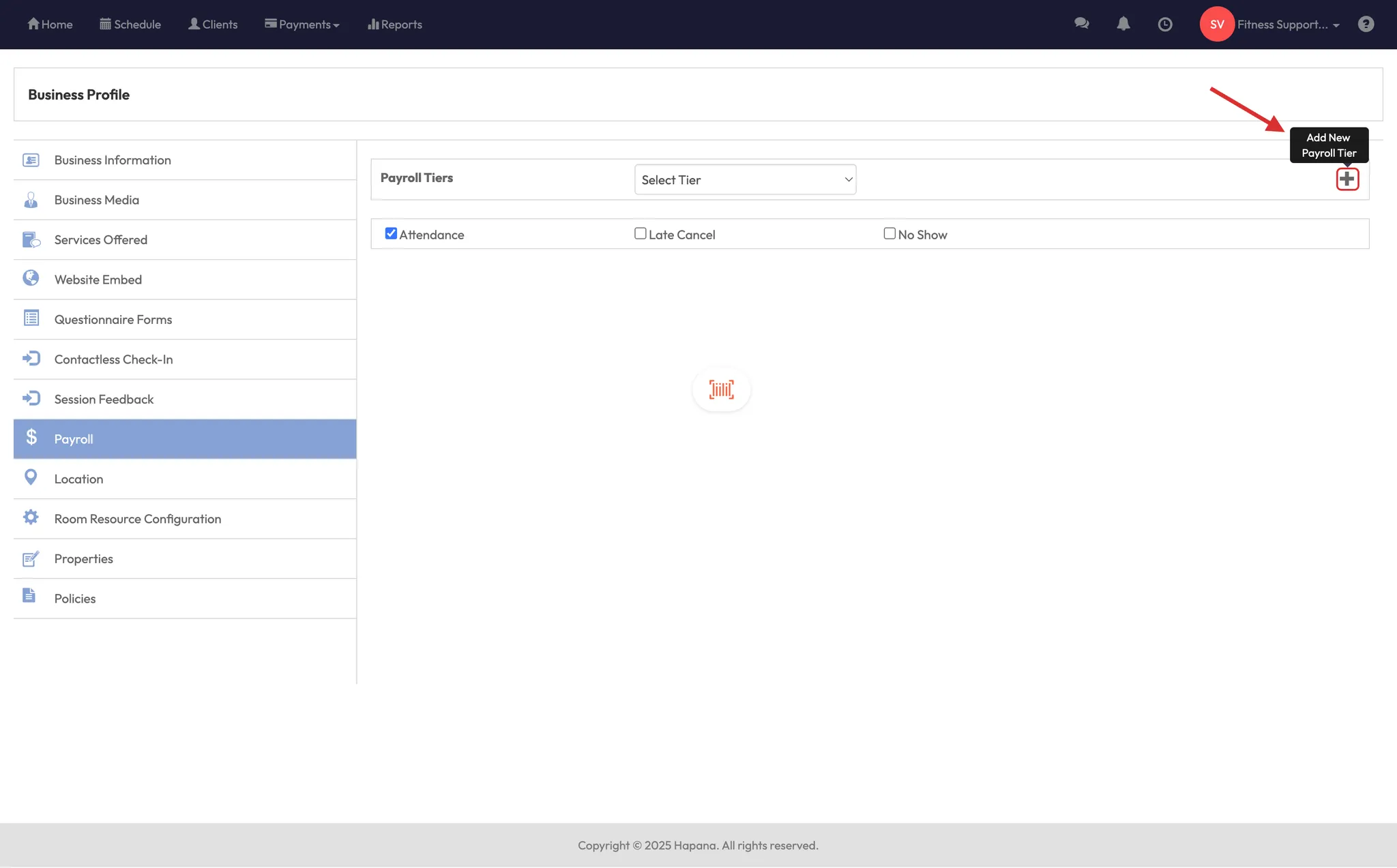Open the chat messages icon
Image resolution: width=1397 pixels, height=868 pixels.
click(x=1081, y=24)
